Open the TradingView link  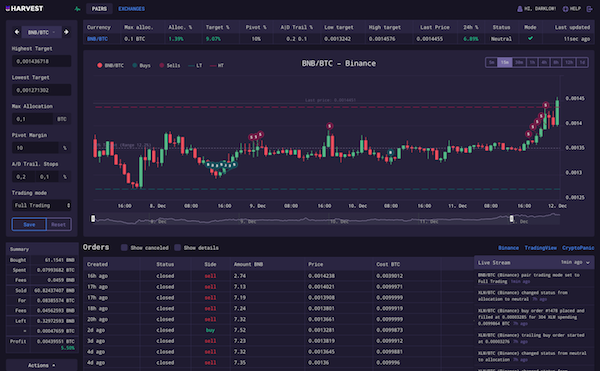click(x=540, y=248)
